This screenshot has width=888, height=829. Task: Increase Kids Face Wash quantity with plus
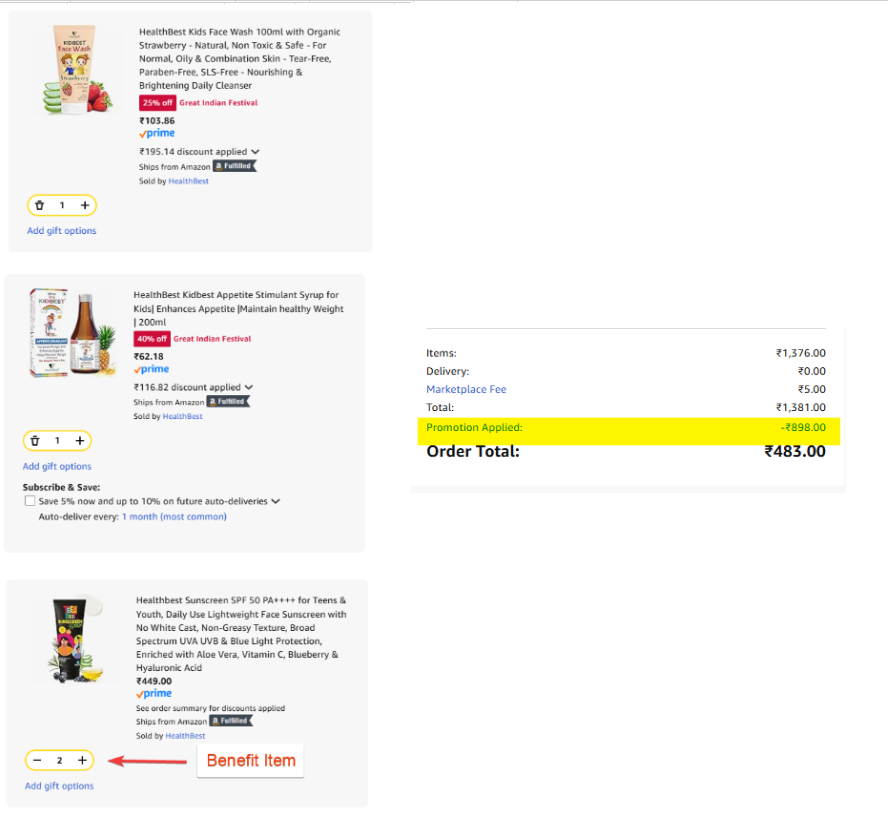85,205
